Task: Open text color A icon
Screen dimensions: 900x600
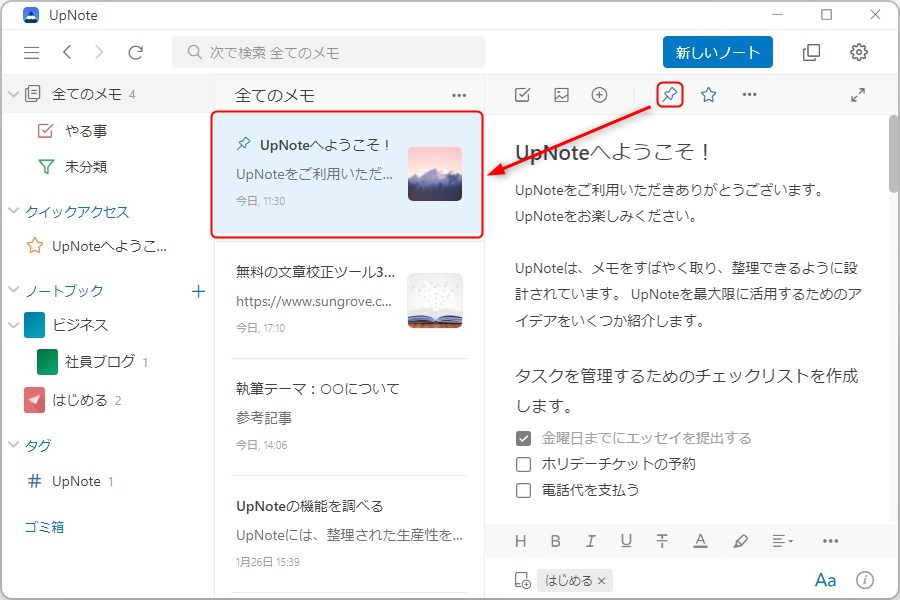Action: click(700, 541)
